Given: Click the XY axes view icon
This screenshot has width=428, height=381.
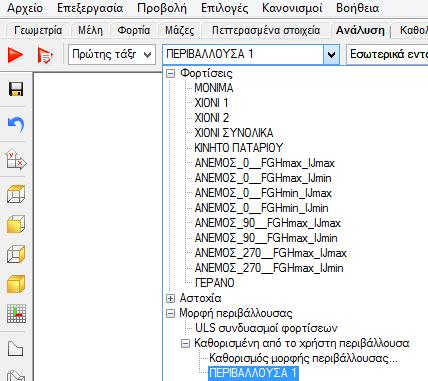Looking at the screenshot, I should pyautogui.click(x=16, y=159).
